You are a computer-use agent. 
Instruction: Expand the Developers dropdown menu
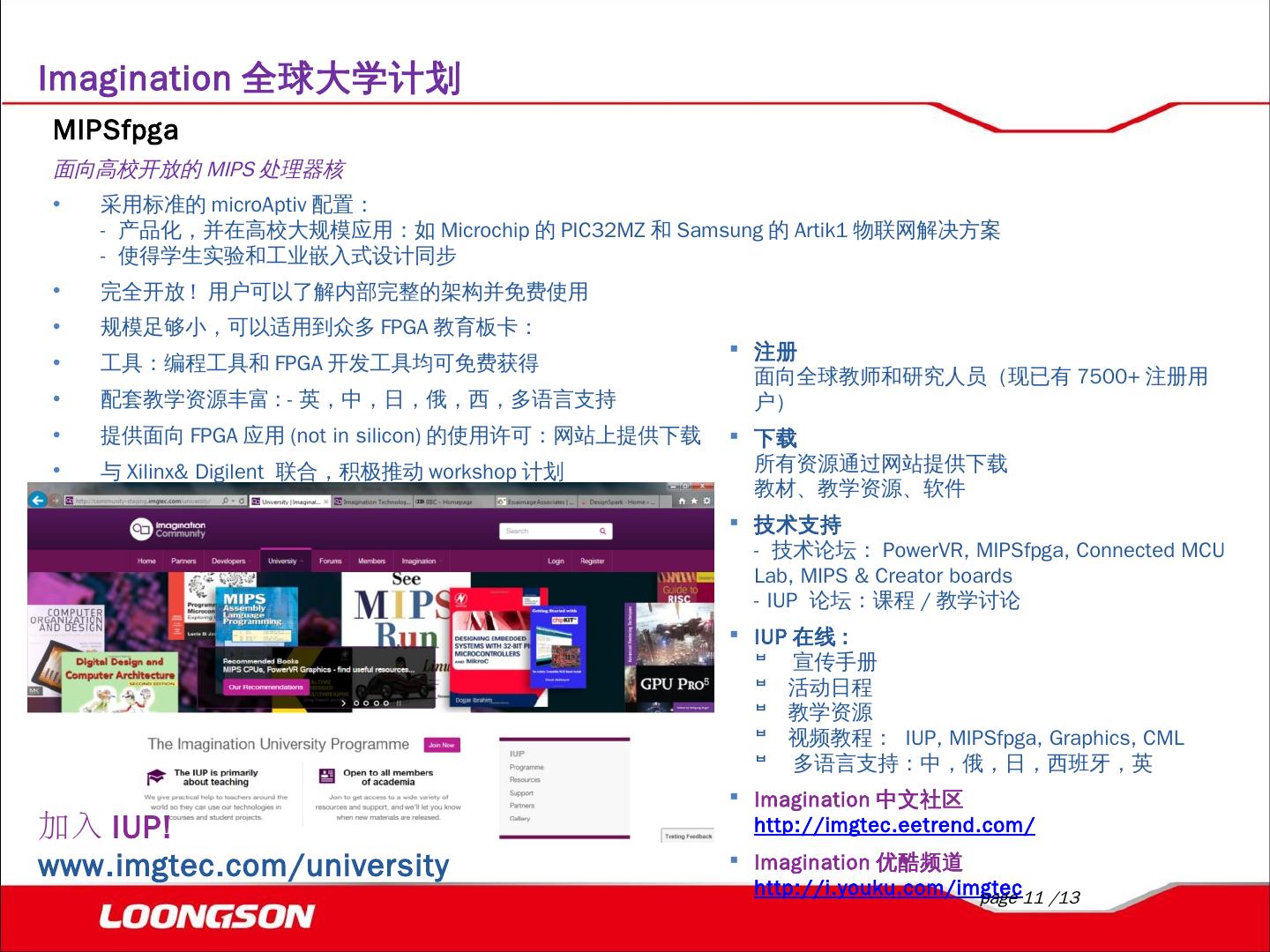click(x=231, y=562)
